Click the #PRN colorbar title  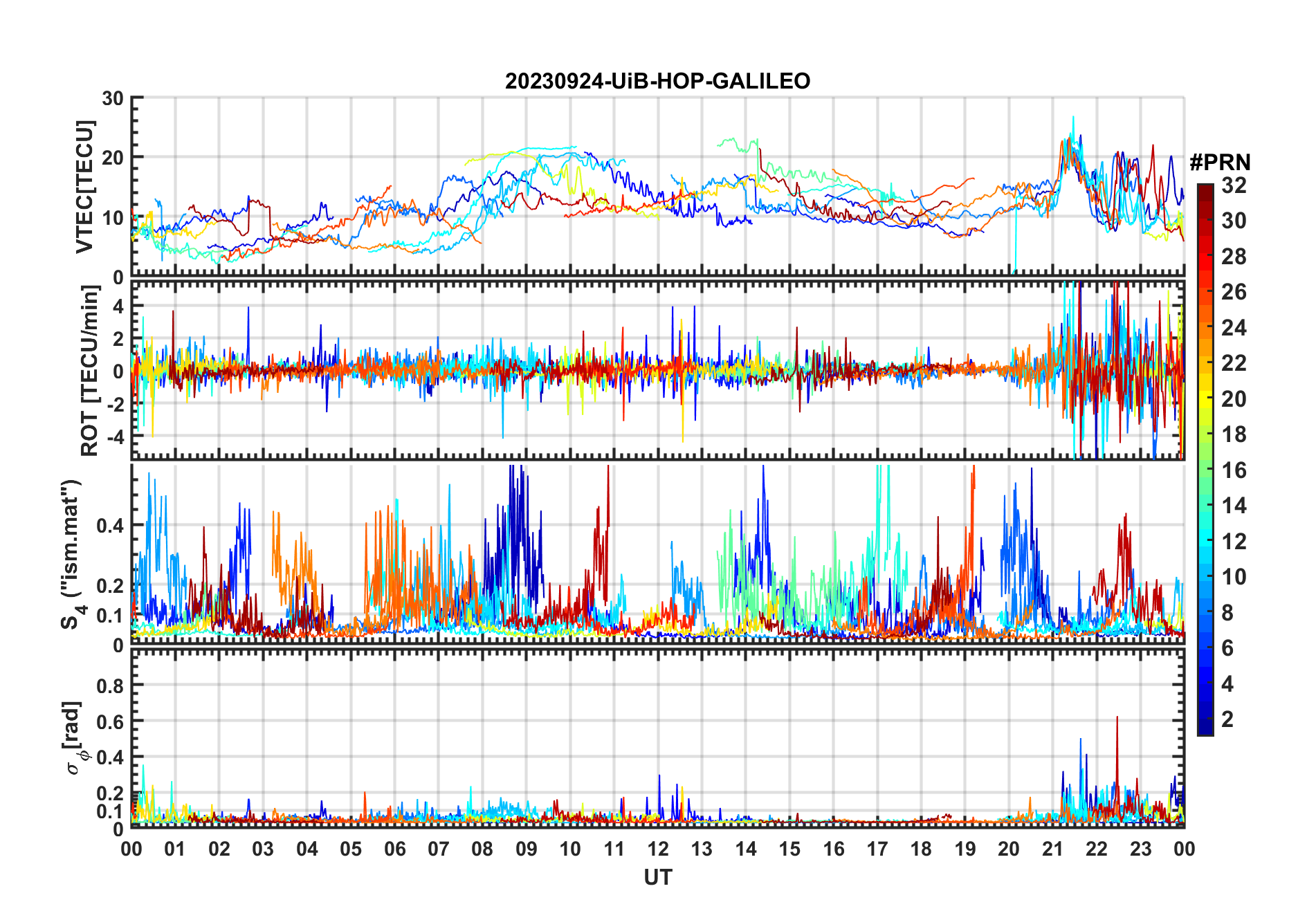click(1220, 163)
